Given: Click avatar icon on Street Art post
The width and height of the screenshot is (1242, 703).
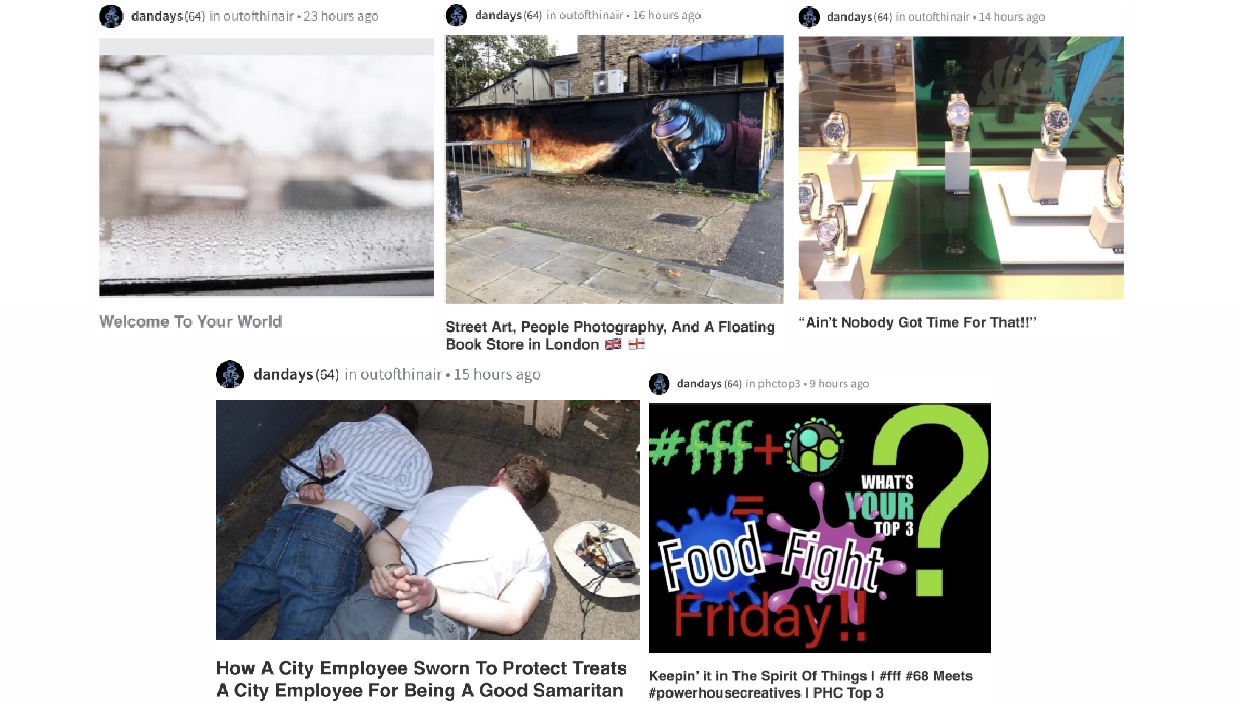Looking at the screenshot, I should [x=456, y=15].
